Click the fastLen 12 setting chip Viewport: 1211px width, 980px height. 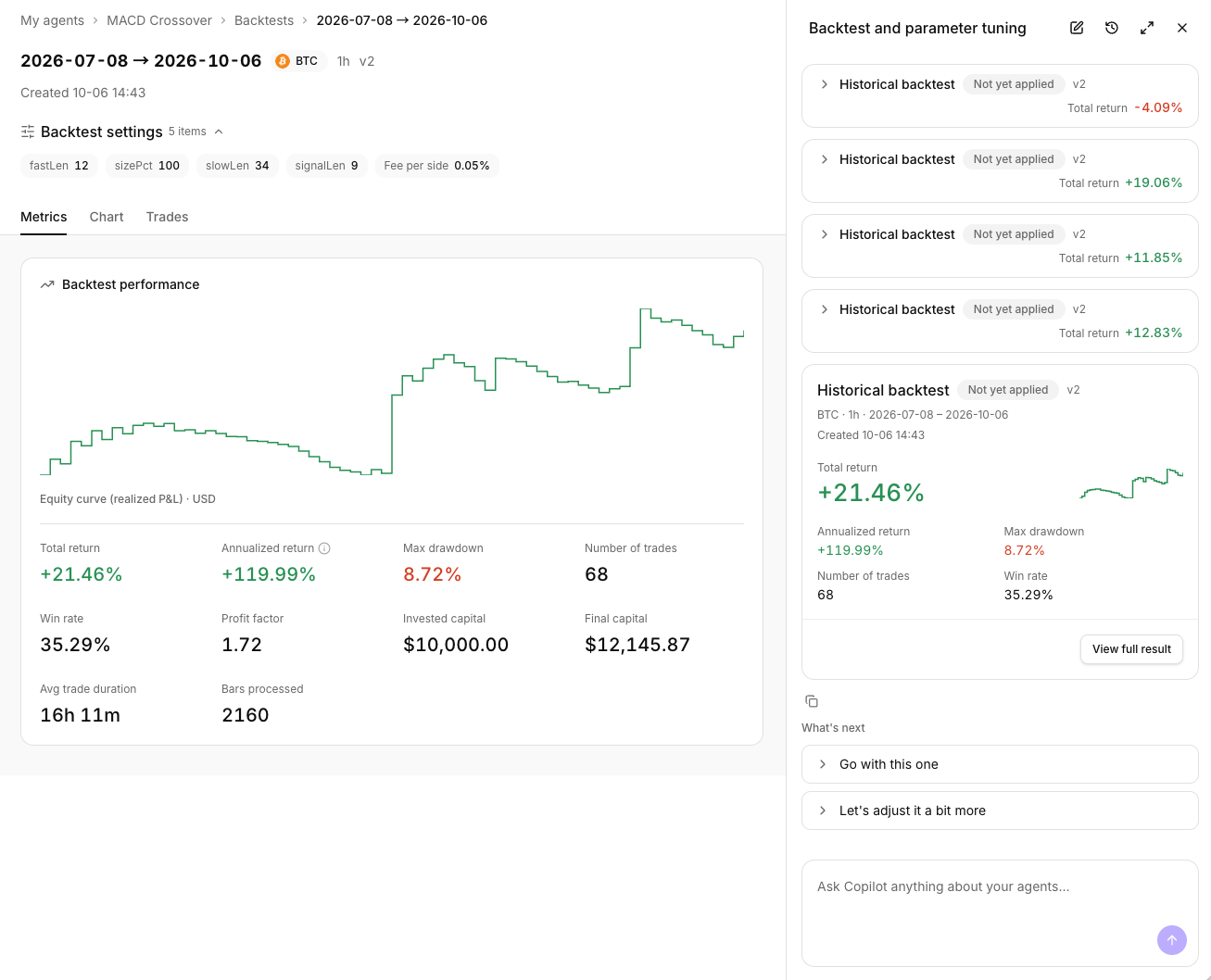(59, 166)
